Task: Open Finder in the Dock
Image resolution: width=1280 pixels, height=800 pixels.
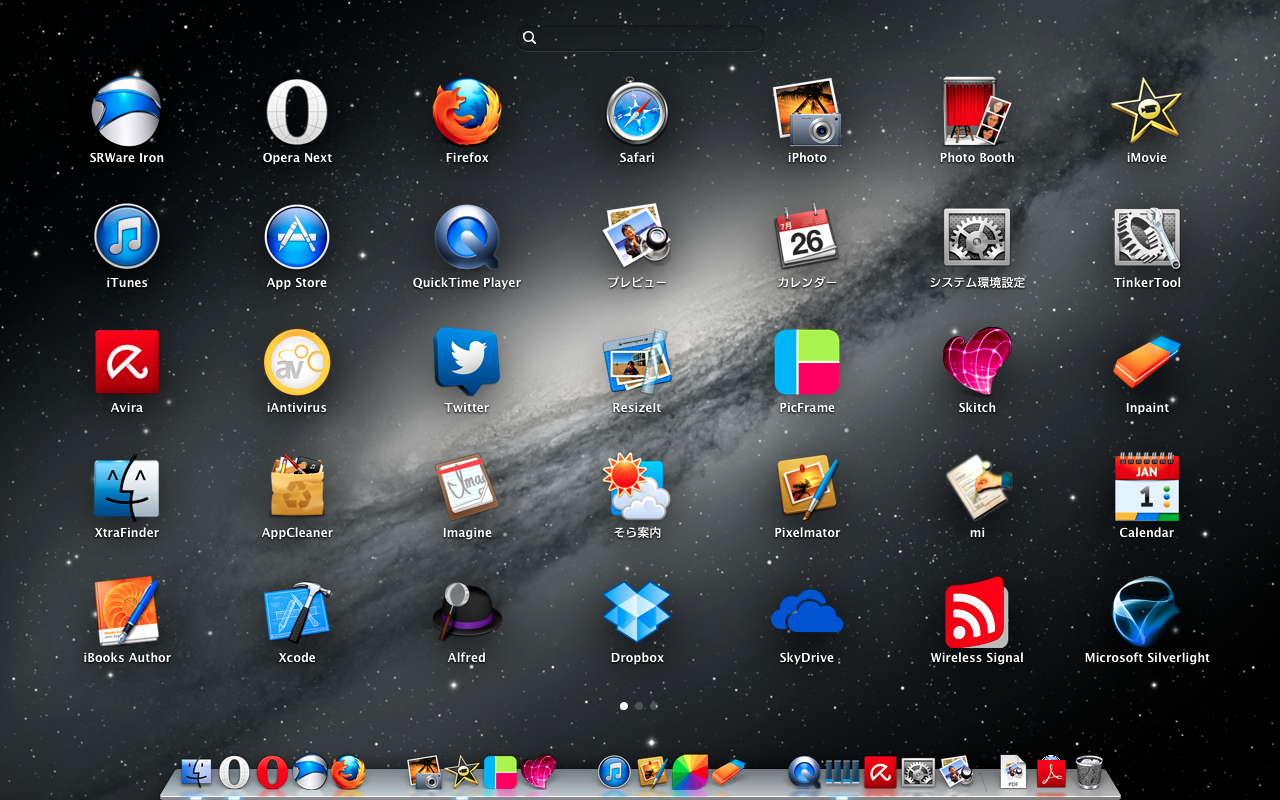Action: click(x=196, y=772)
